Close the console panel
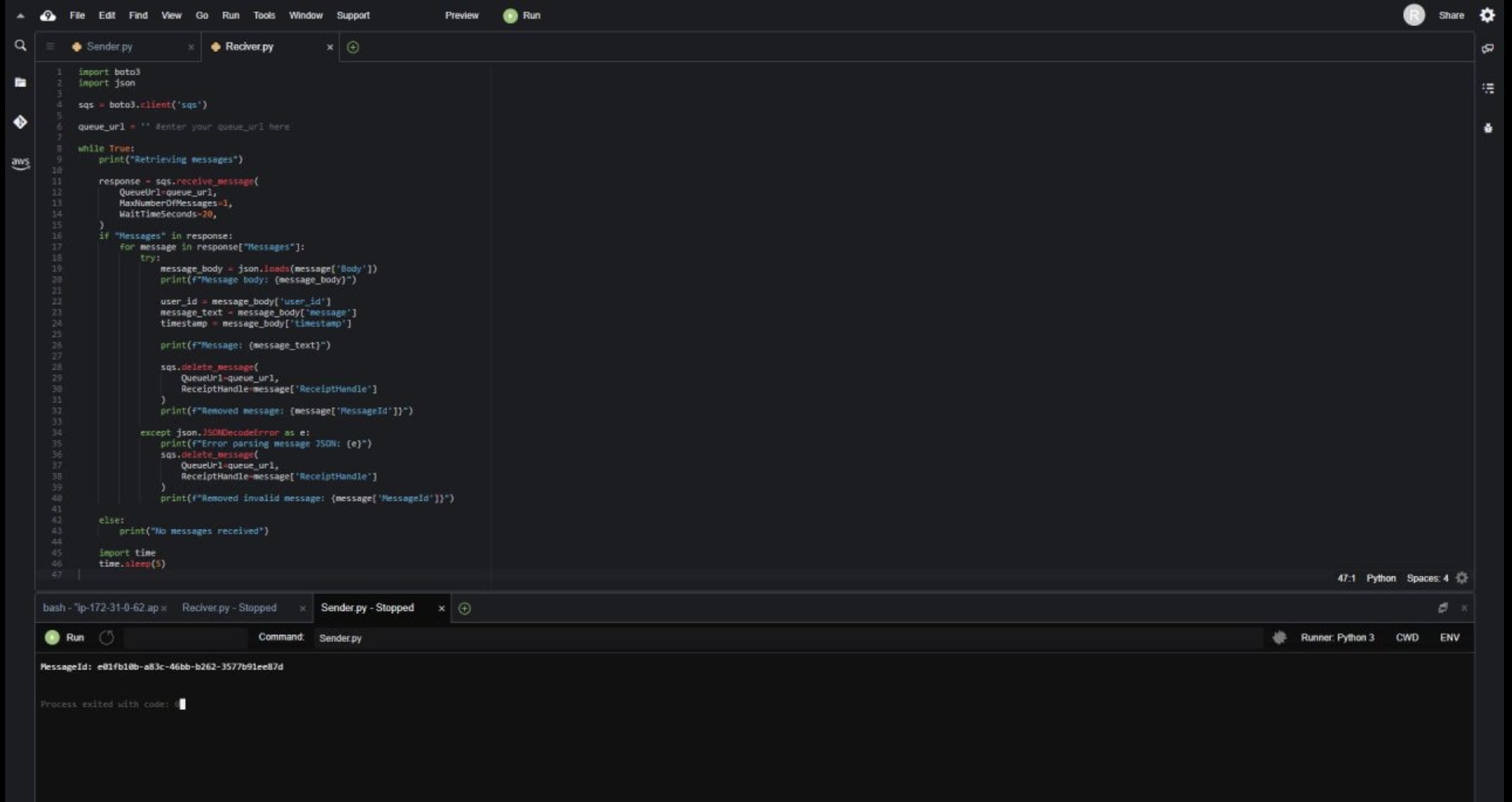This screenshot has height=802, width=1512. 1464,608
